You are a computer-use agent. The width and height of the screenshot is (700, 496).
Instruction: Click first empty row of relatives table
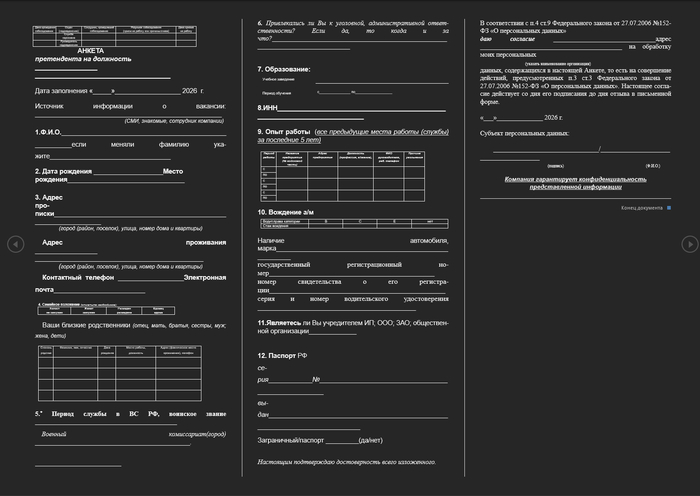(x=120, y=363)
